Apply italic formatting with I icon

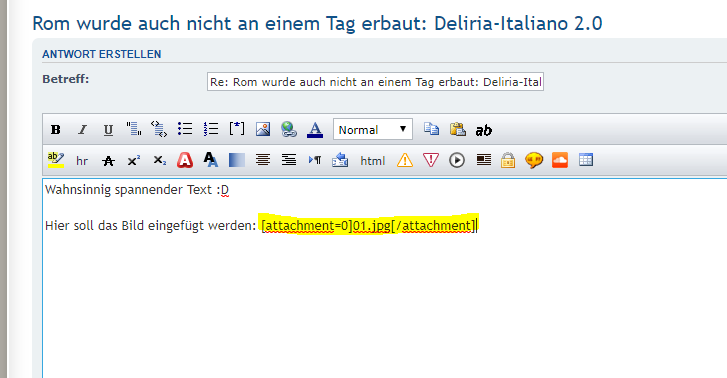tap(82, 129)
